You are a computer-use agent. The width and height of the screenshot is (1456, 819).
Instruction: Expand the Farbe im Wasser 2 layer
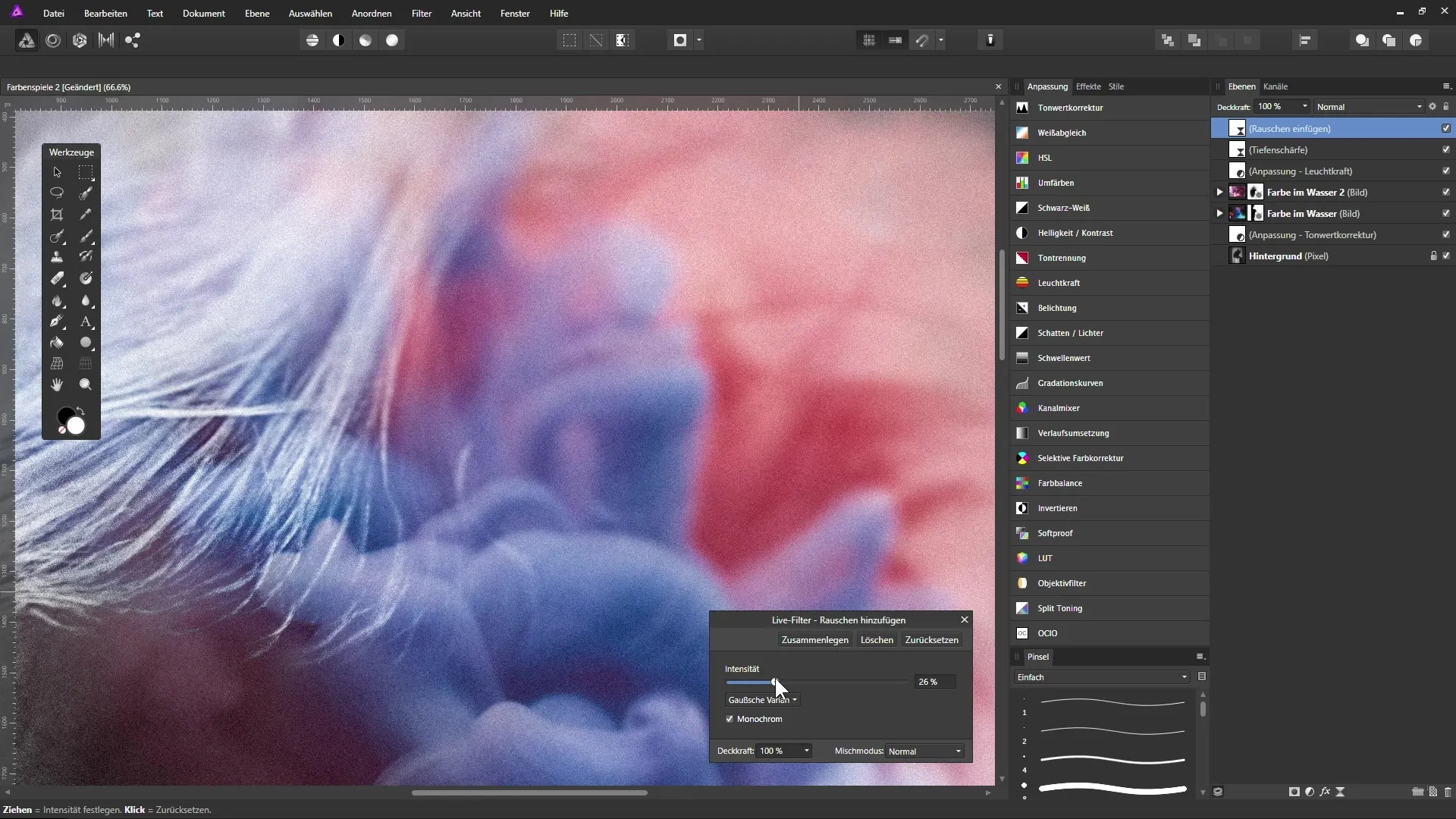click(x=1219, y=193)
